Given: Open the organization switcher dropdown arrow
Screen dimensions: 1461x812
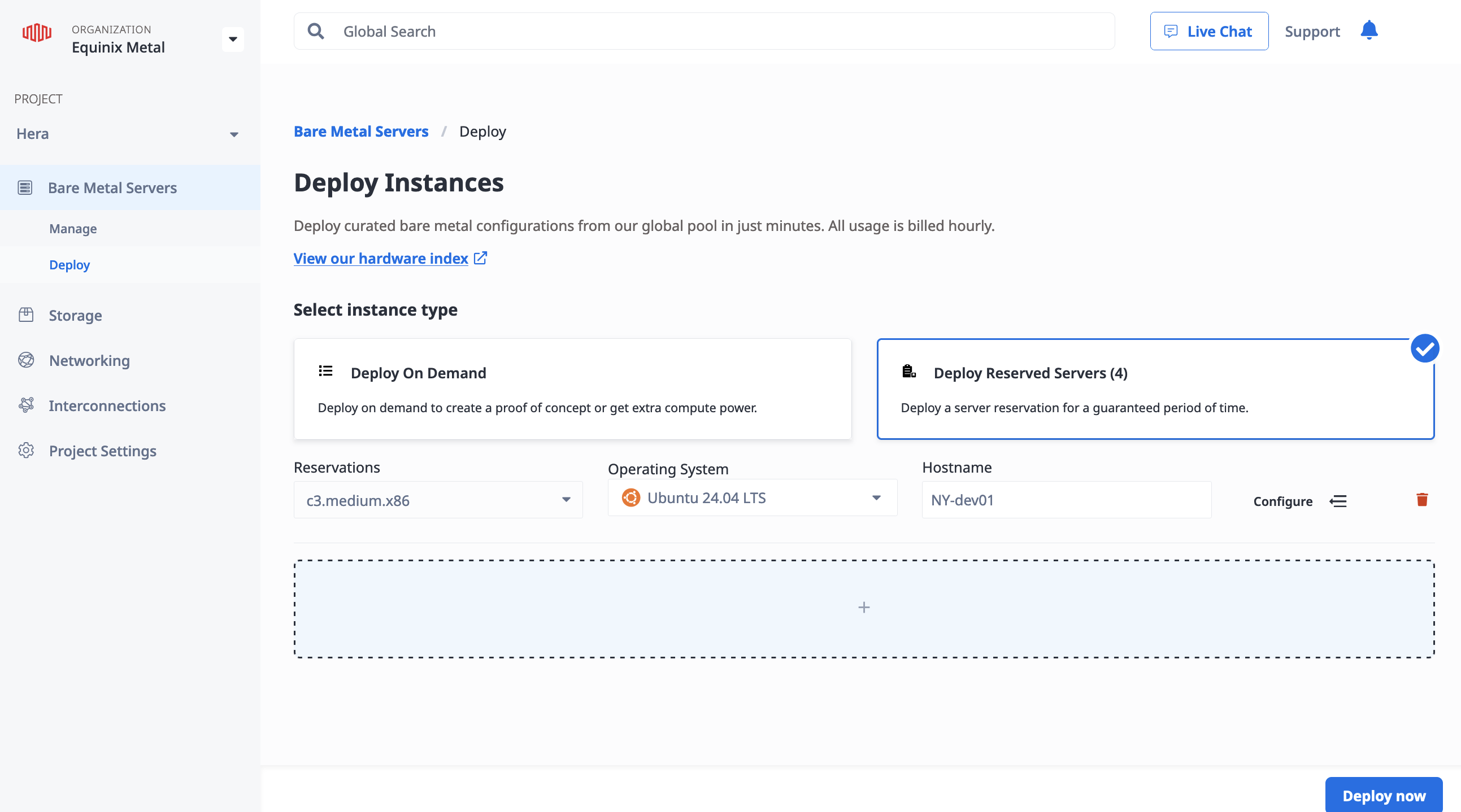Looking at the screenshot, I should pyautogui.click(x=233, y=39).
